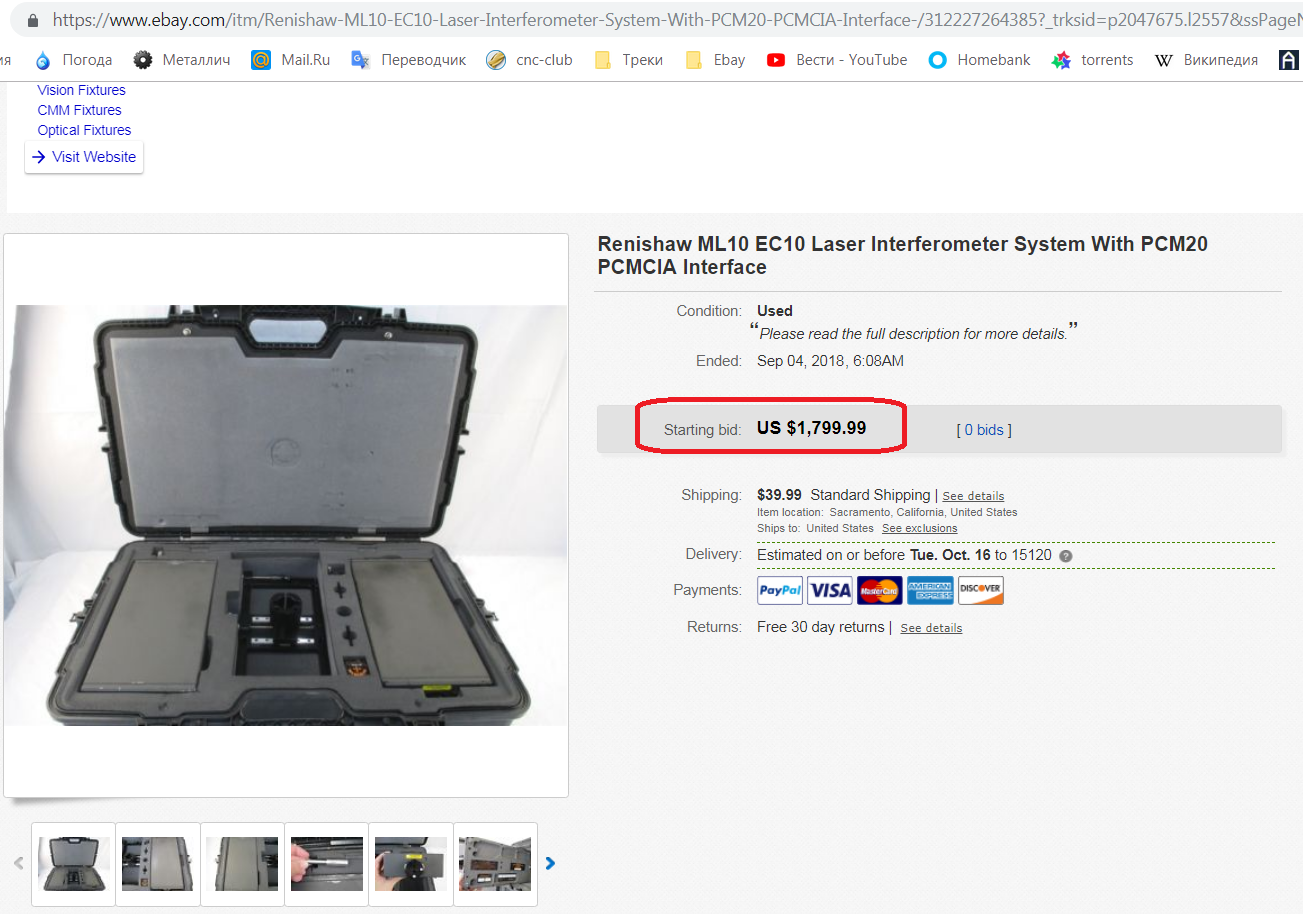Click the Free 30 day returns text
Viewport: 1303px width, 914px height.
820,627
